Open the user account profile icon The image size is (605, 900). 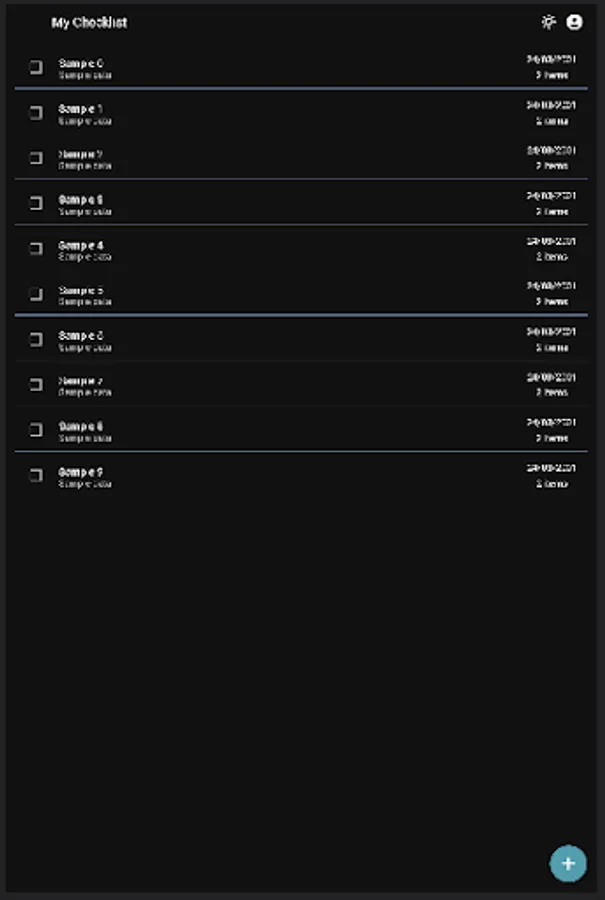coord(574,22)
